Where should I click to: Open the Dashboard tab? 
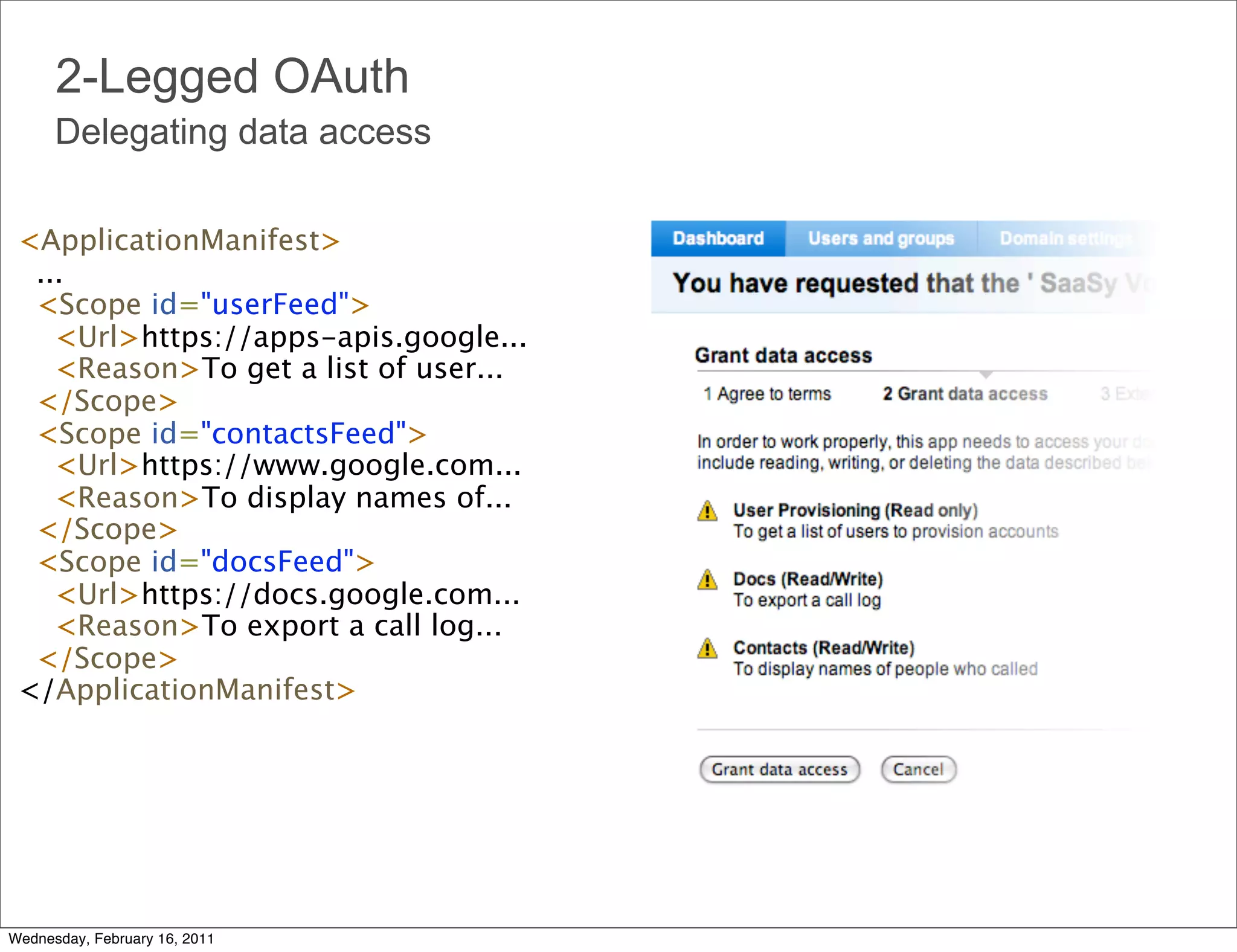(718, 239)
